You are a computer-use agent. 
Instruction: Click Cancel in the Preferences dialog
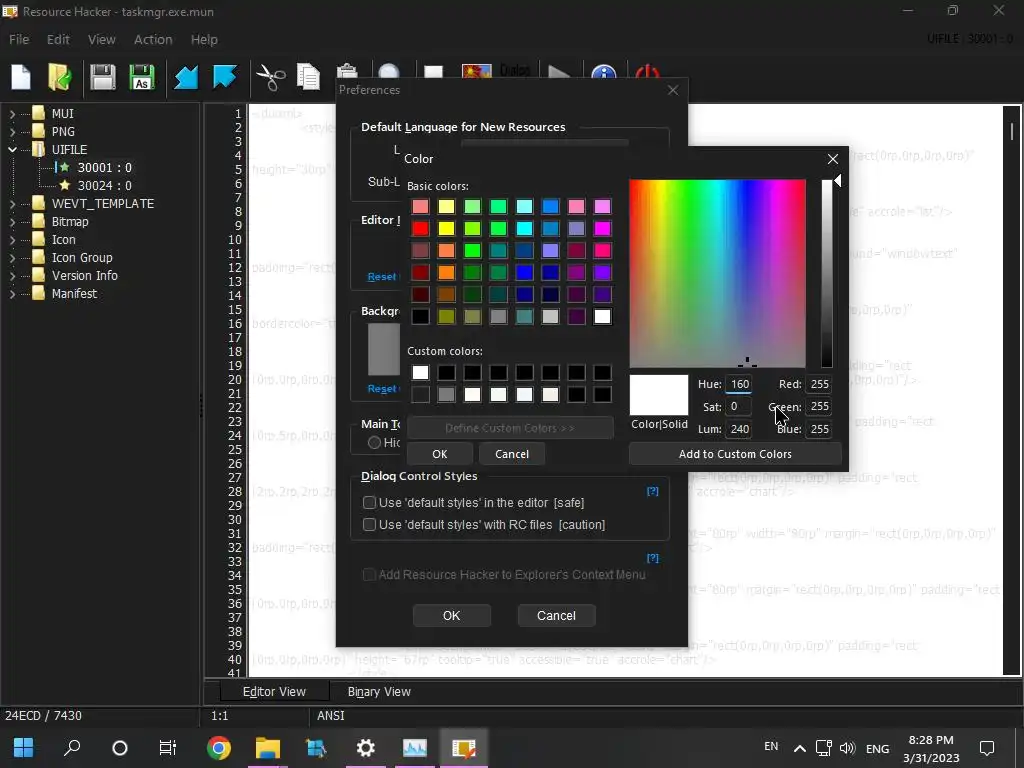[556, 615]
